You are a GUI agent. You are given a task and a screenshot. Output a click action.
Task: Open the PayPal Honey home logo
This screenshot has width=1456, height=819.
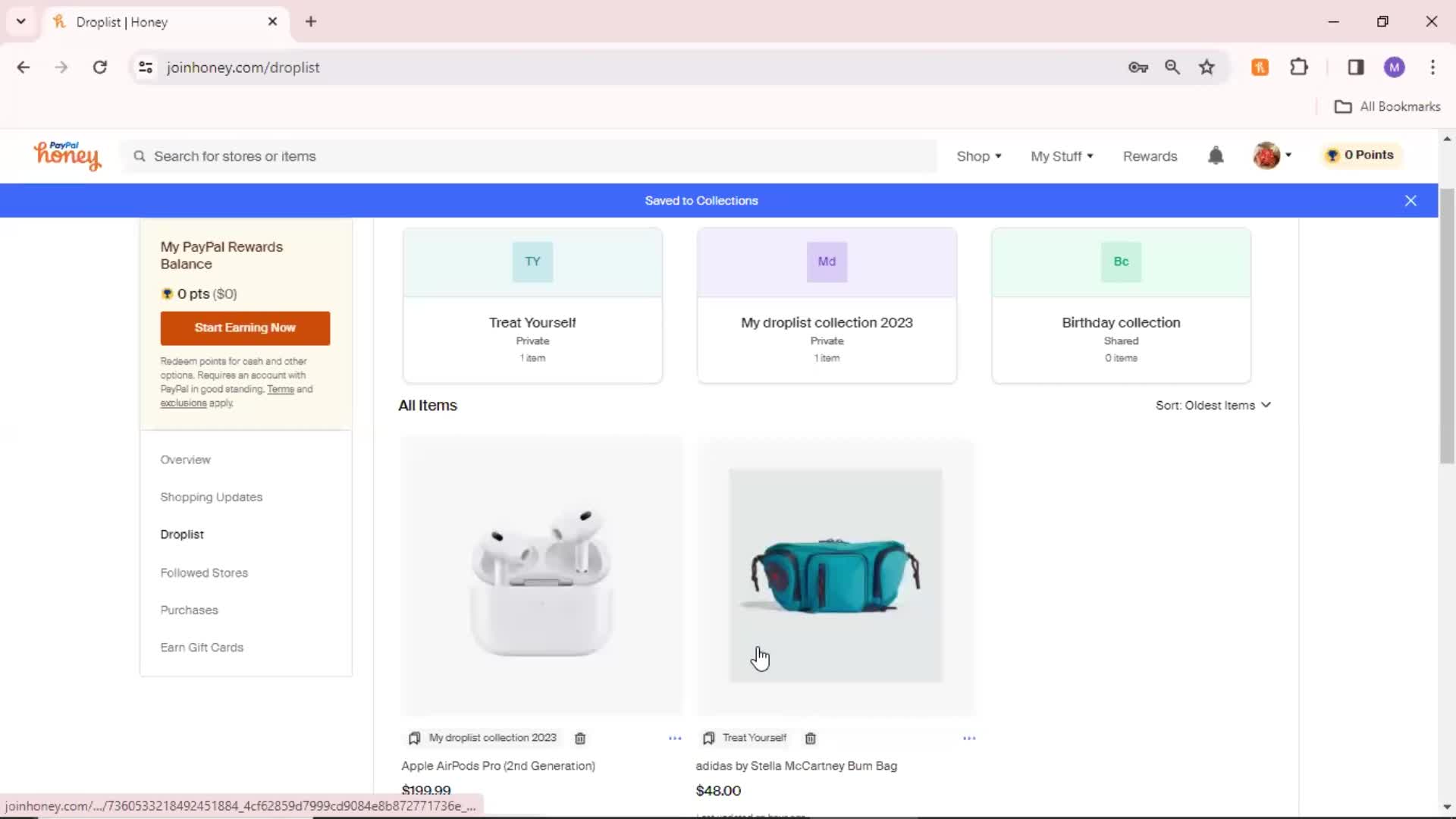coord(67,155)
